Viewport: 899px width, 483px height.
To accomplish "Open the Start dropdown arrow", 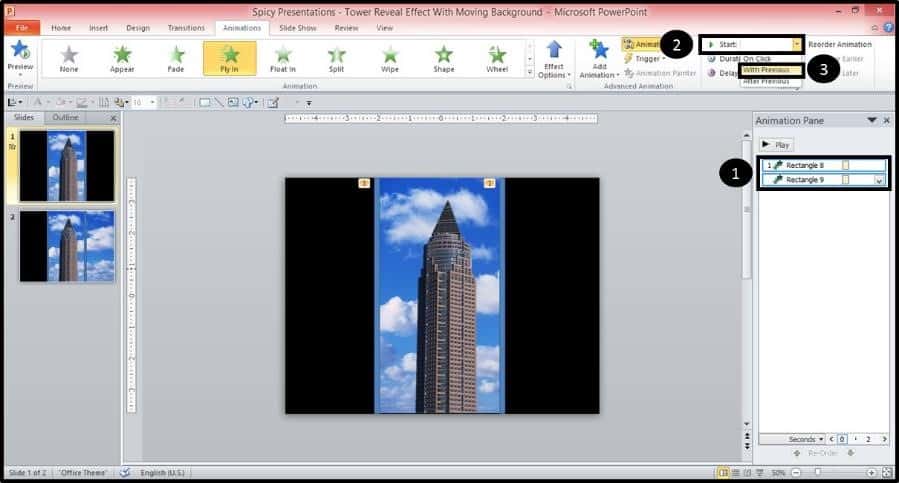I will pyautogui.click(x=796, y=44).
